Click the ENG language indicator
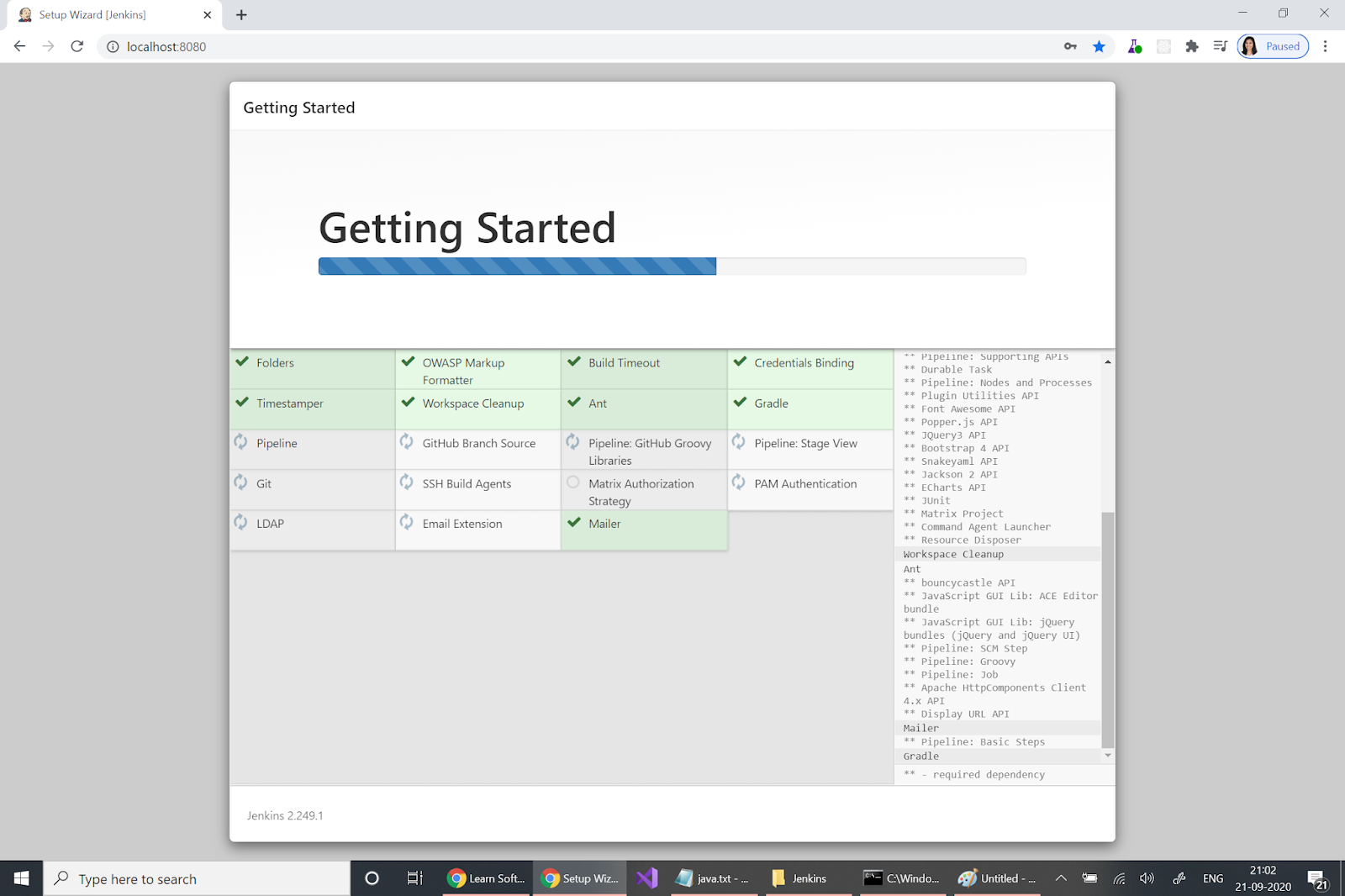Image resolution: width=1345 pixels, height=896 pixels. pyautogui.click(x=1213, y=878)
